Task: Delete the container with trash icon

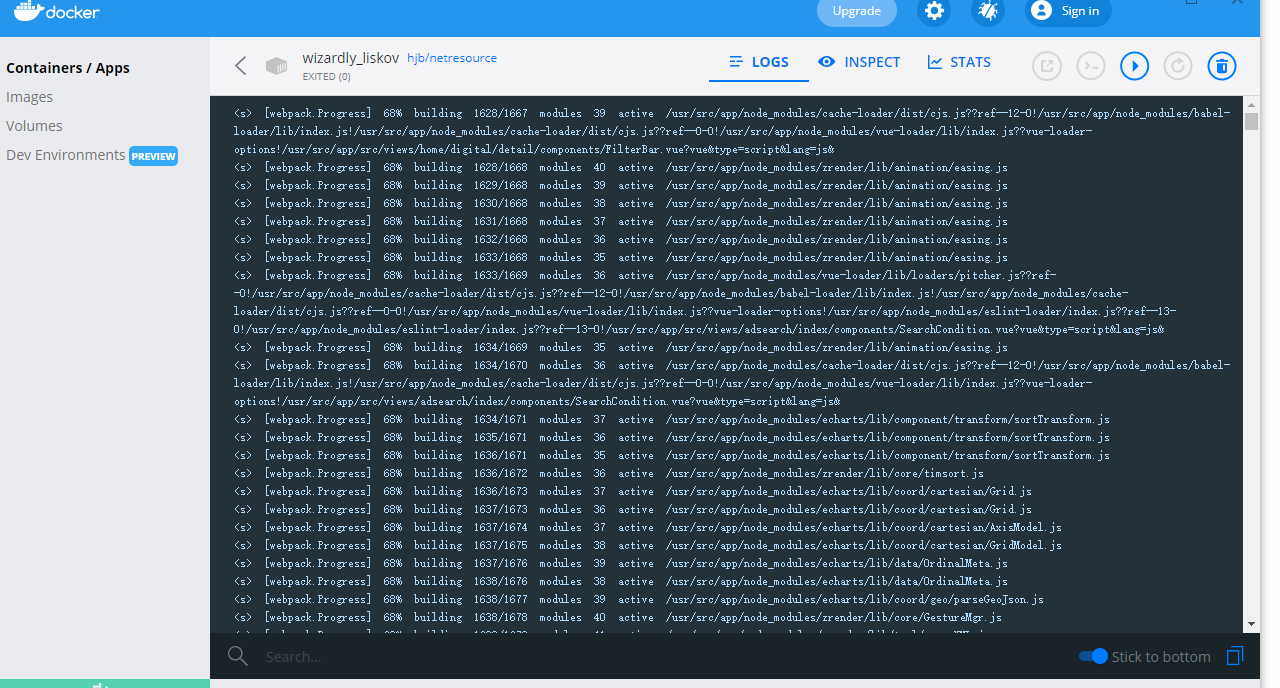Action: (x=1221, y=66)
